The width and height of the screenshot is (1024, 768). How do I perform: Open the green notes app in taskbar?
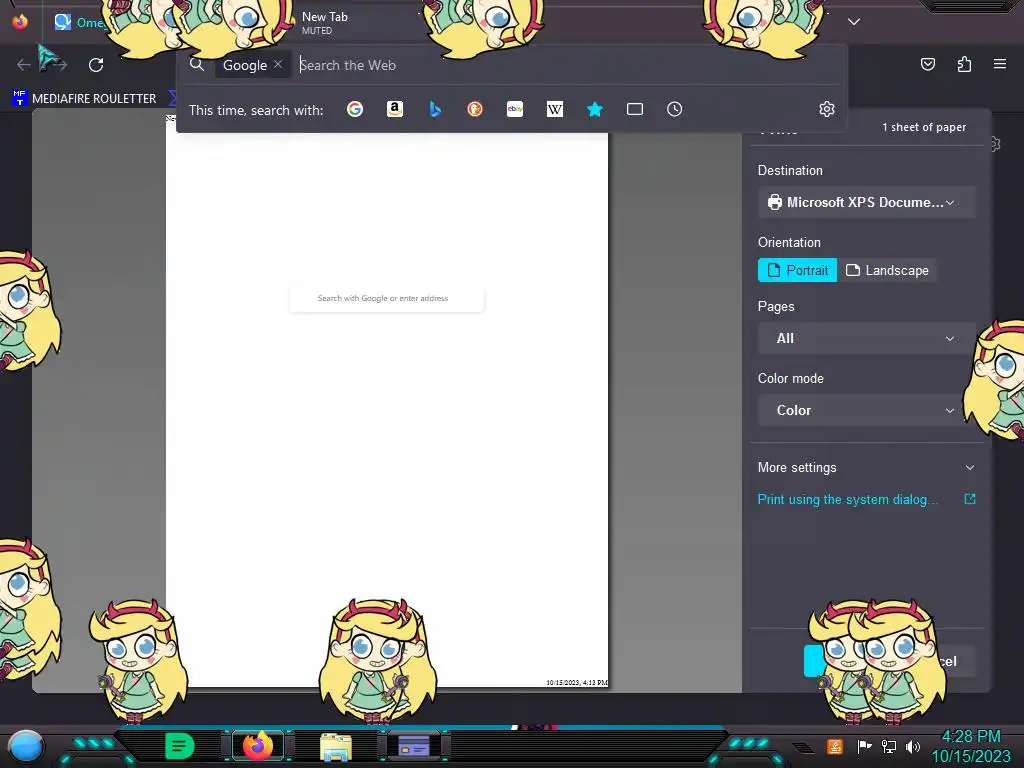pyautogui.click(x=179, y=746)
